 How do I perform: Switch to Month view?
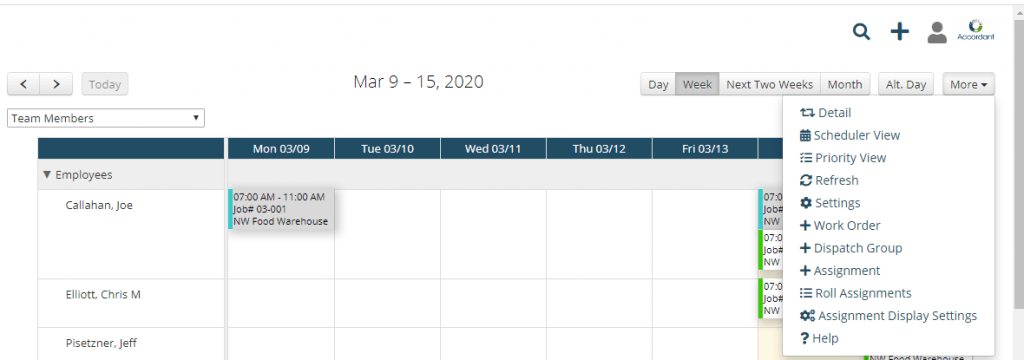coord(845,84)
